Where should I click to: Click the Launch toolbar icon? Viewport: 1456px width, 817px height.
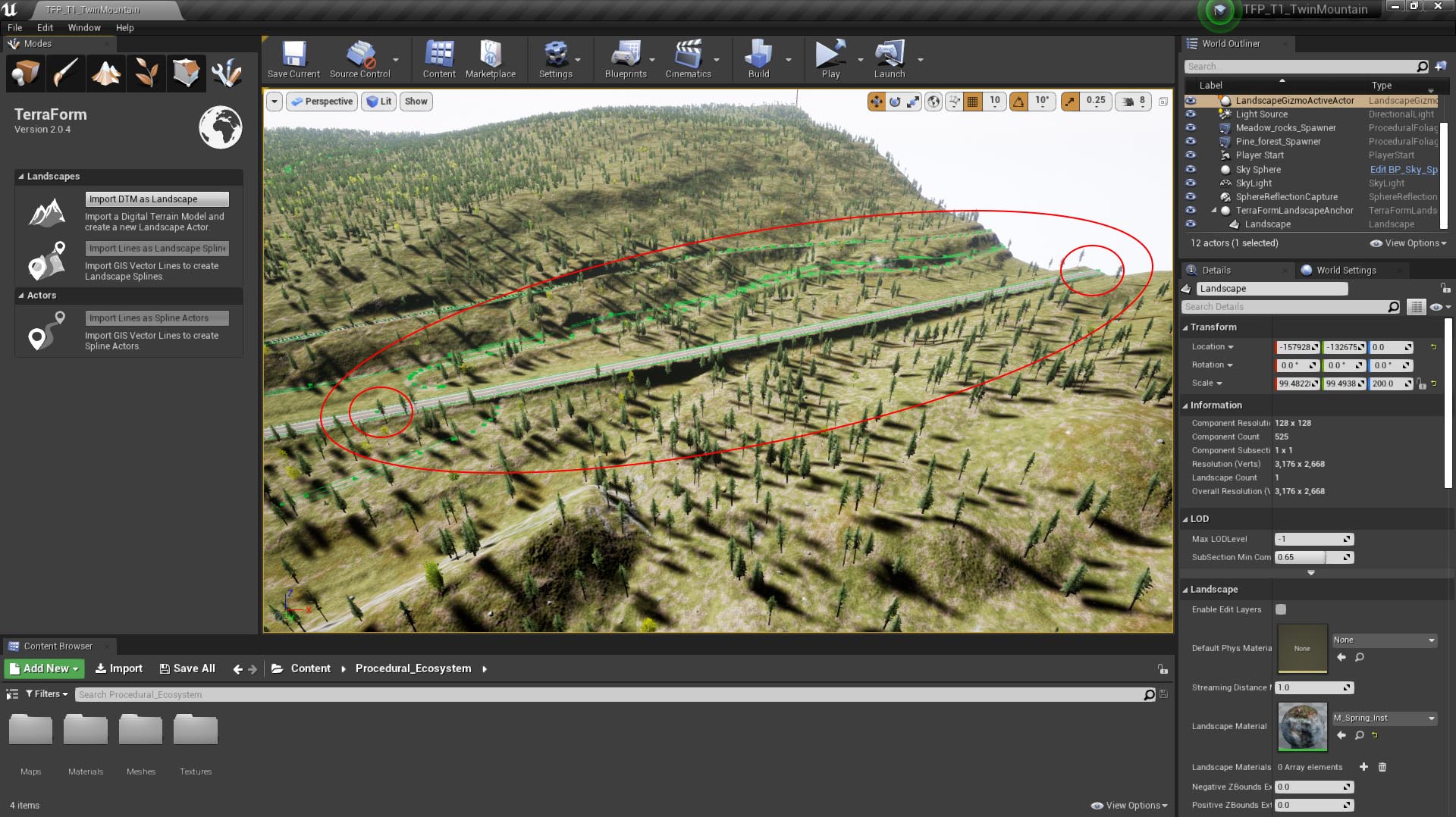pos(890,59)
